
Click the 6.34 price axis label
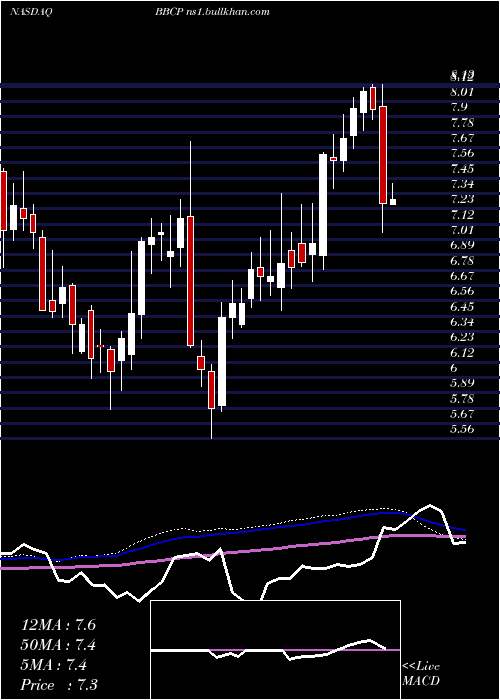click(462, 322)
